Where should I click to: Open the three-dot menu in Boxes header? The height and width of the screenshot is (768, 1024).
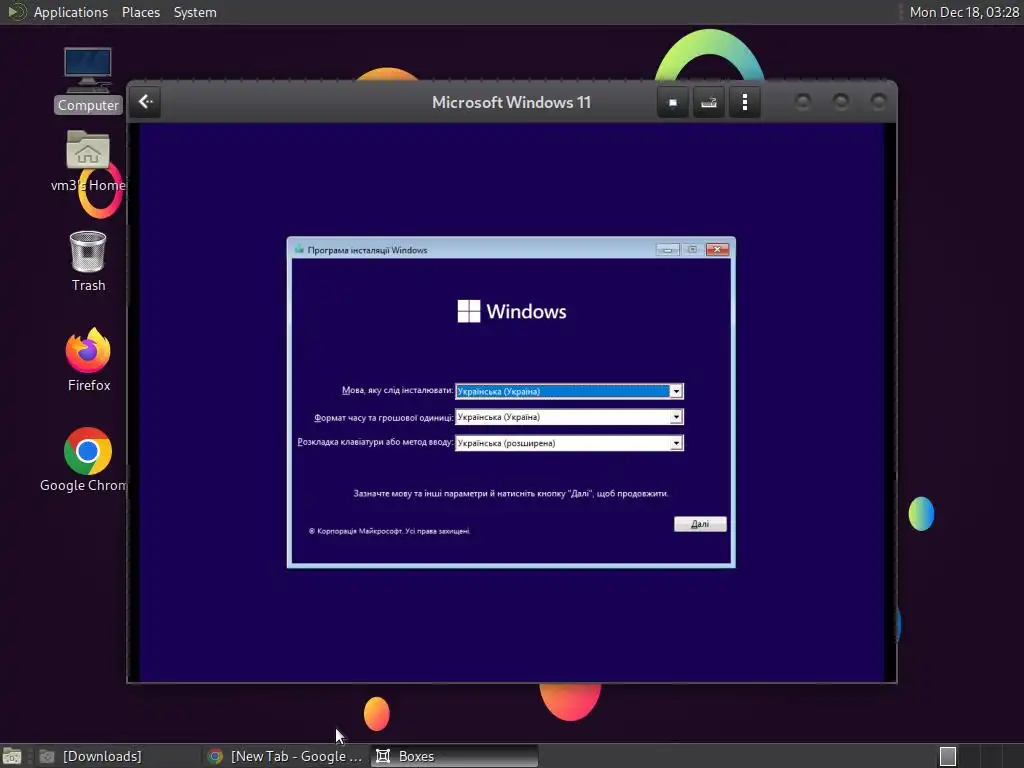point(744,103)
